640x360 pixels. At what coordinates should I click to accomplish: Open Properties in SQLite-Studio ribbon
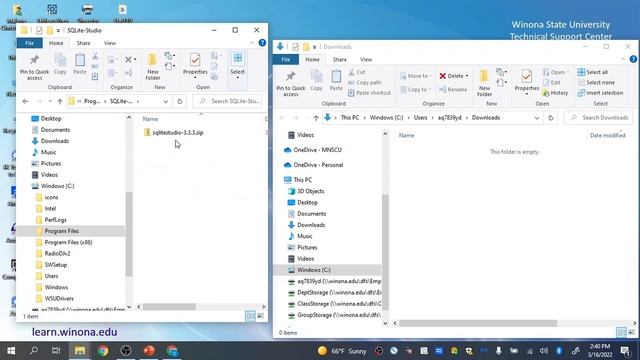[x=195, y=66]
